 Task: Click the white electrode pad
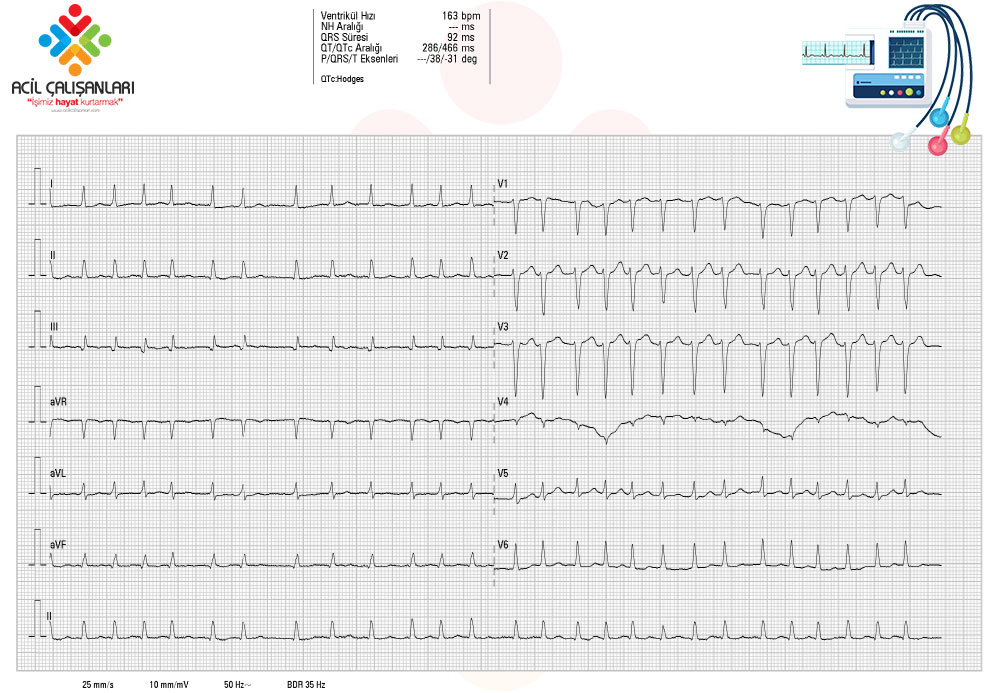(904, 139)
